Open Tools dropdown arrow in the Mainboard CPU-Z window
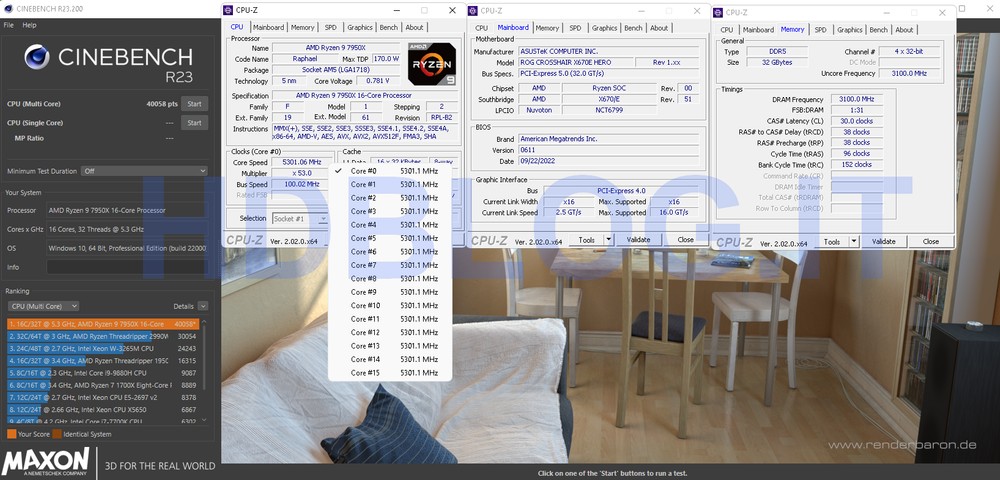 [608, 240]
